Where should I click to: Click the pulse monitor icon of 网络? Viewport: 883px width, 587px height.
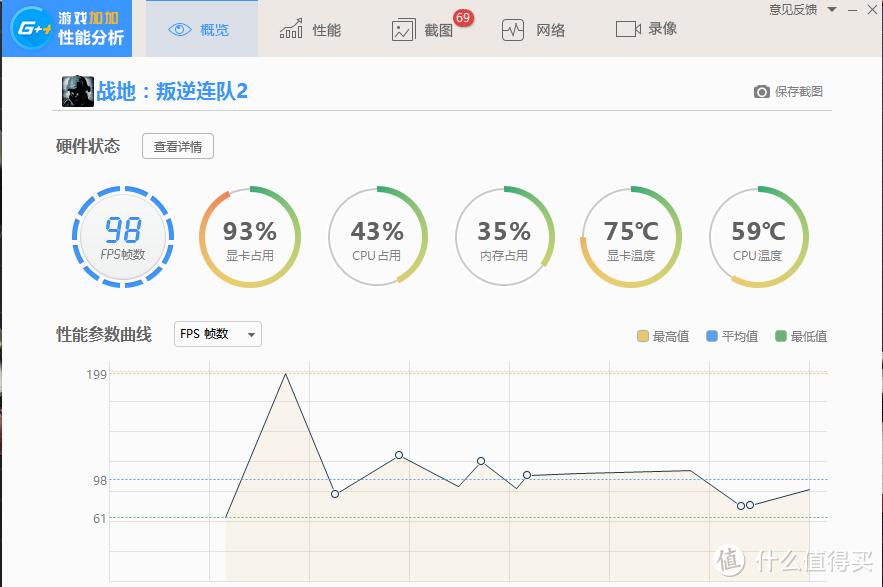point(513,30)
